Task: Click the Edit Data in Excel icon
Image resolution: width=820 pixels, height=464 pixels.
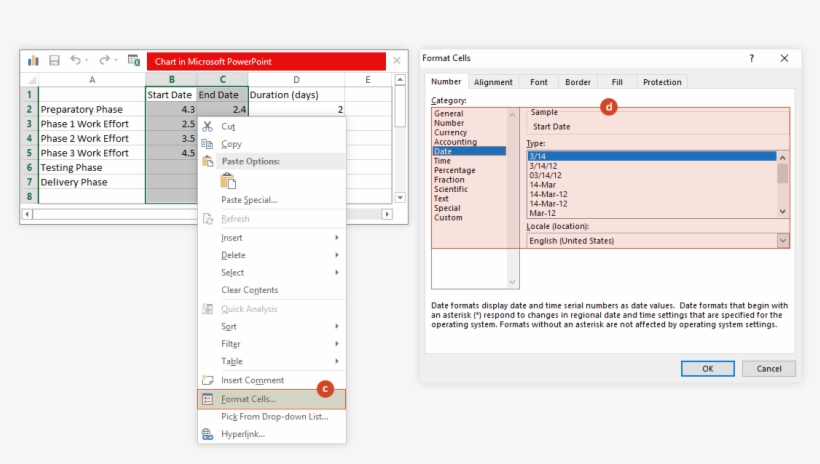Action: pos(133,61)
